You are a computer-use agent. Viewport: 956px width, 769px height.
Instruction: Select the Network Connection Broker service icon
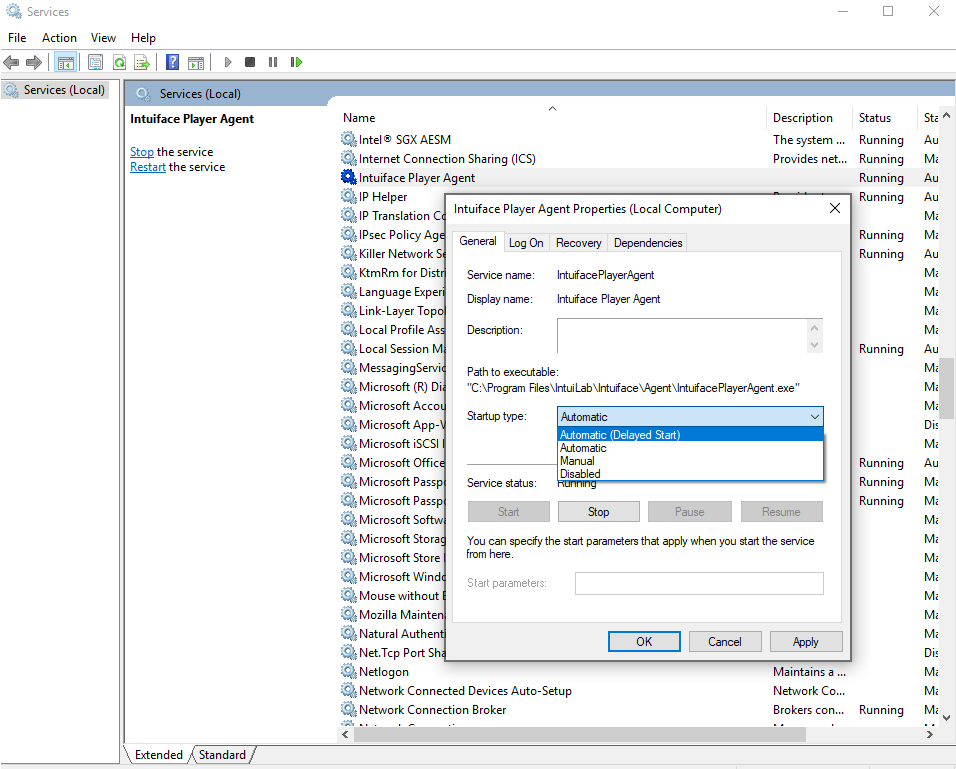coord(349,709)
